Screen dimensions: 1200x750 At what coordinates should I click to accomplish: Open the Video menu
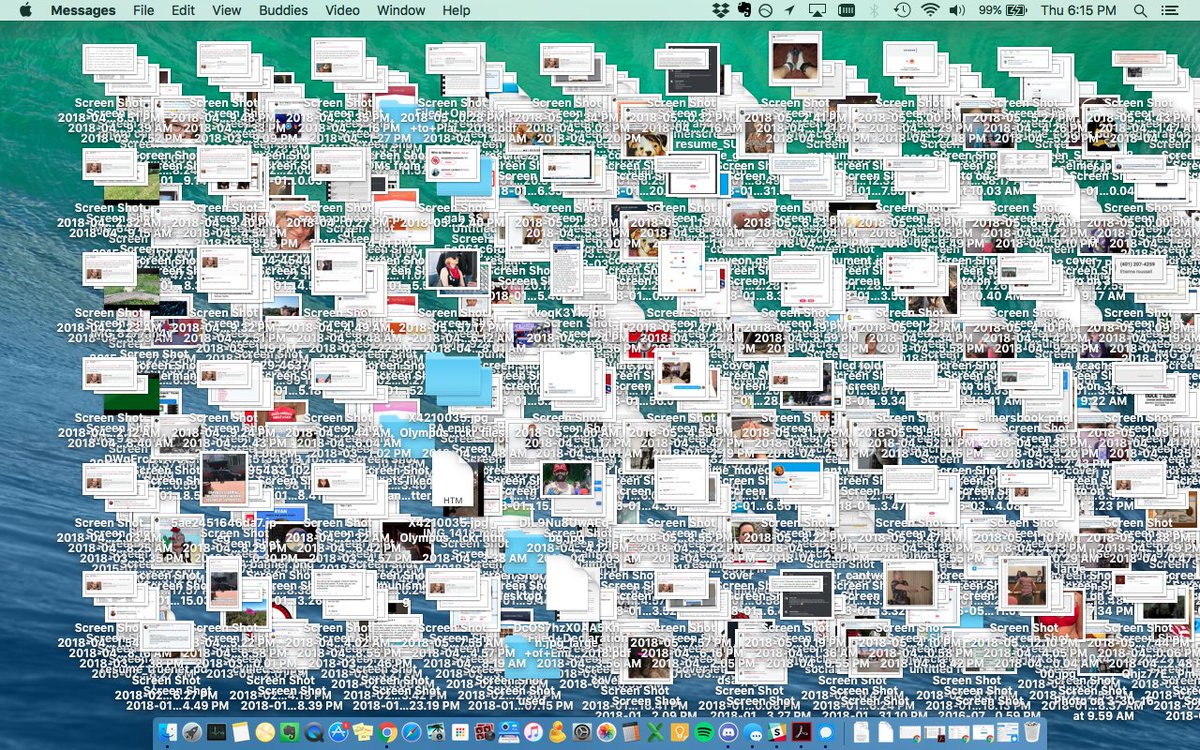[342, 10]
